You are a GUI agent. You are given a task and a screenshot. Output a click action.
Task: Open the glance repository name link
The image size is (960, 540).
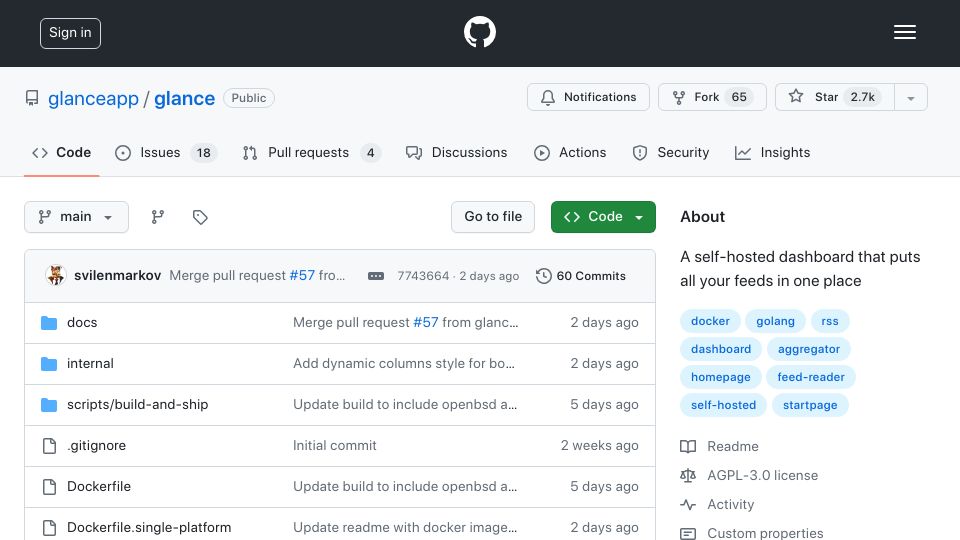pos(184,99)
